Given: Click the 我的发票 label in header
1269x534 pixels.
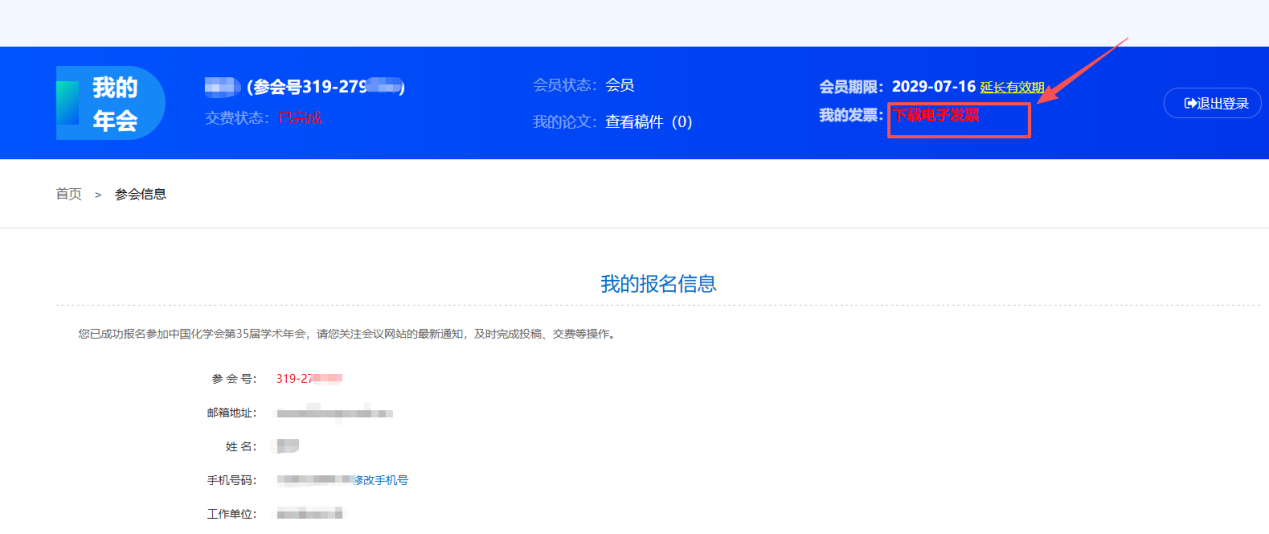Looking at the screenshot, I should (850, 116).
